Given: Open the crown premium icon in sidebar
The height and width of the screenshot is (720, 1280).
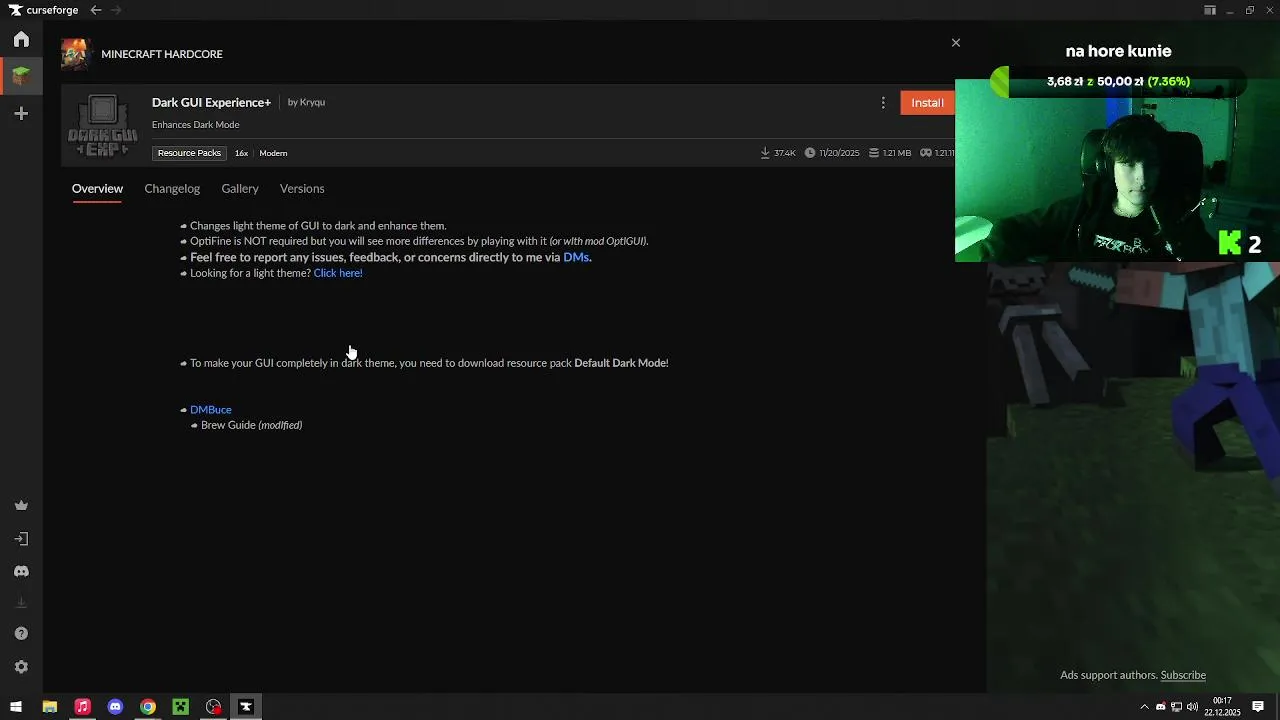Looking at the screenshot, I should pyautogui.click(x=21, y=506).
